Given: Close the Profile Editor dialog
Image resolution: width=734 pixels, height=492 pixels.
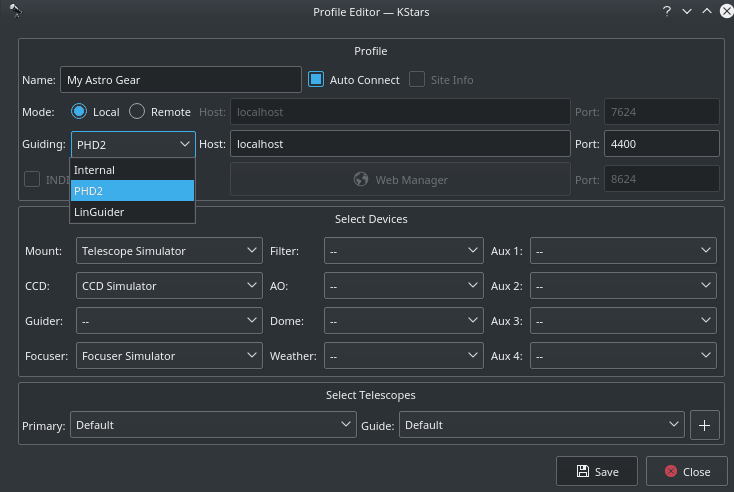Looking at the screenshot, I should click(686, 472).
